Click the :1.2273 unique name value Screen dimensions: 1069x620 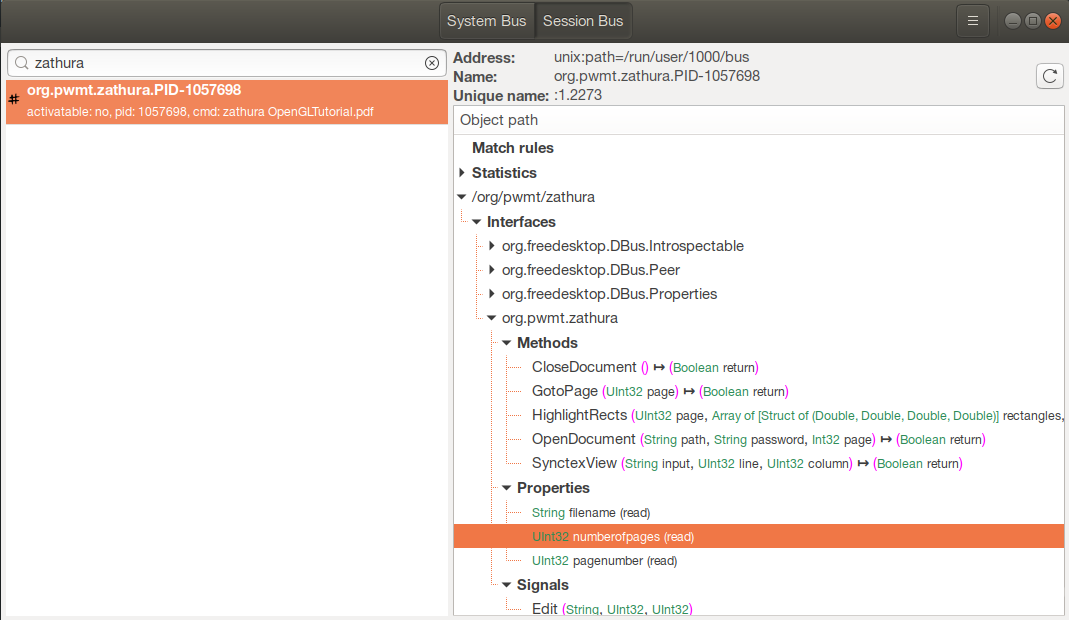[577, 95]
